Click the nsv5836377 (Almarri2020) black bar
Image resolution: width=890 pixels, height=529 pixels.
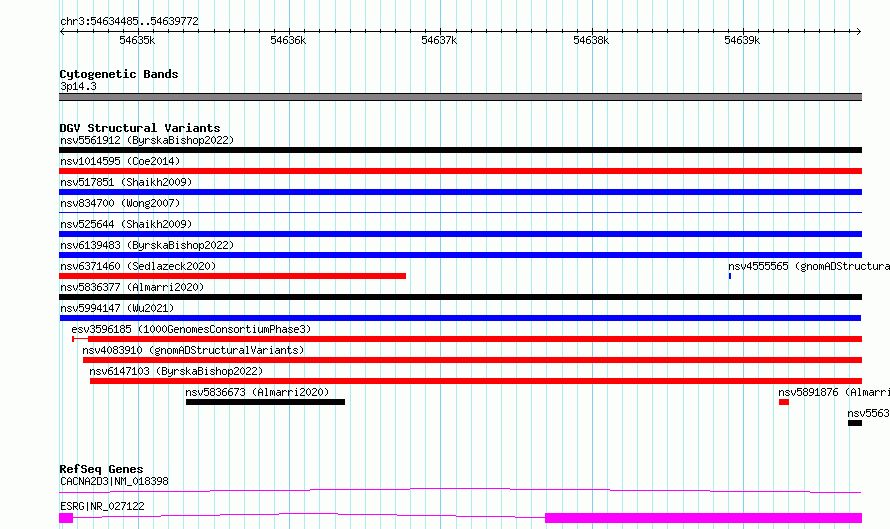pyautogui.click(x=460, y=297)
